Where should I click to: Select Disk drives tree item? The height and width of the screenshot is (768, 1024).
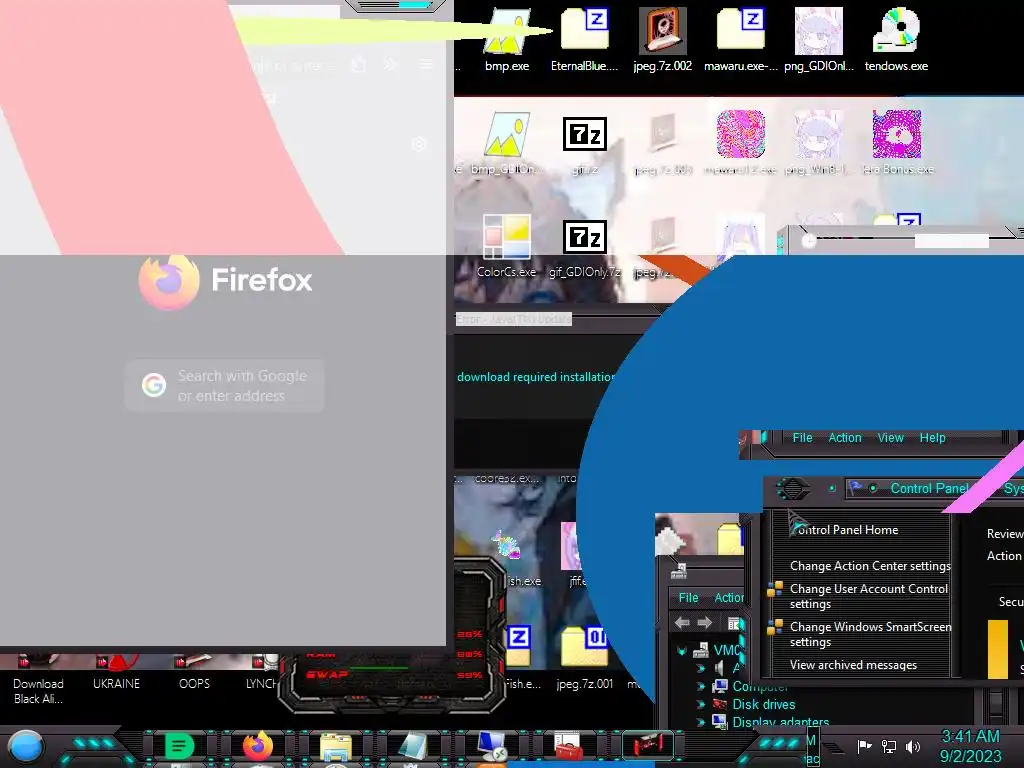pyautogui.click(x=763, y=705)
